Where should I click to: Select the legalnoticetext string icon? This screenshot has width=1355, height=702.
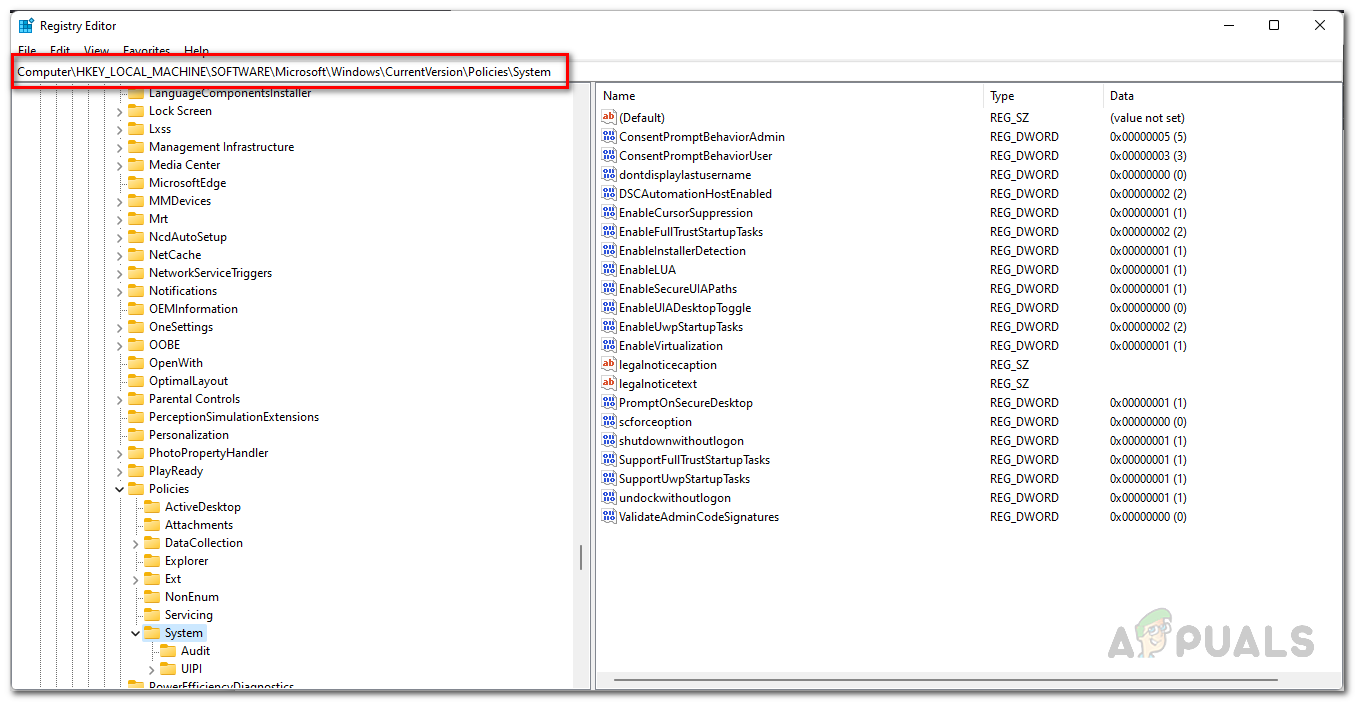click(608, 383)
